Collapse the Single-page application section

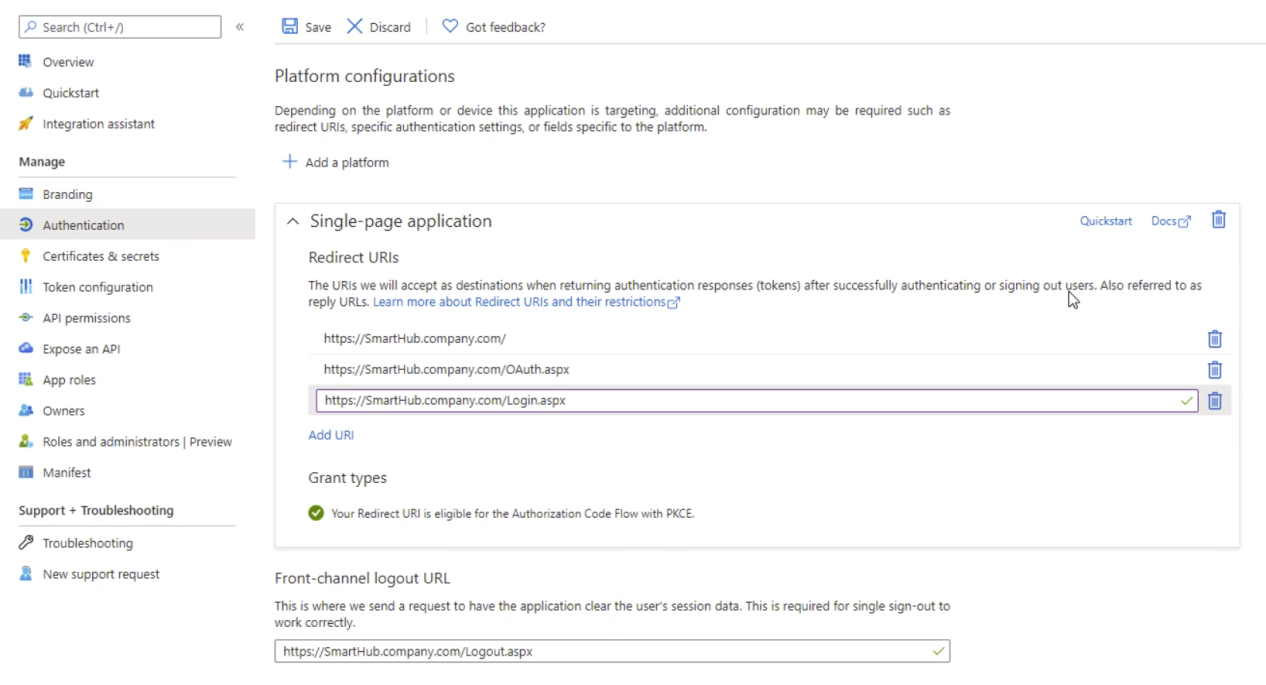tap(292, 222)
